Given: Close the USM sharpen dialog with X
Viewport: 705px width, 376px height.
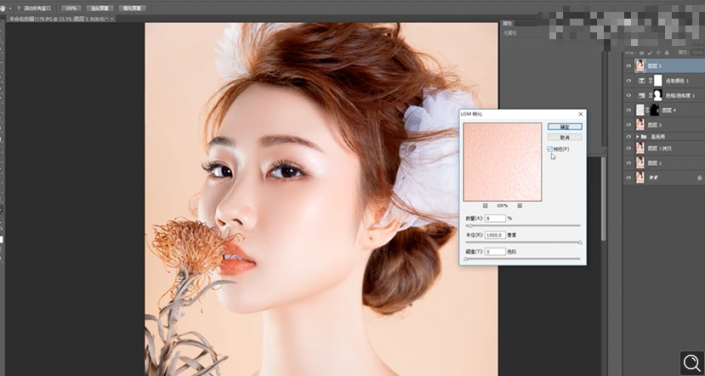Looking at the screenshot, I should click(x=580, y=114).
